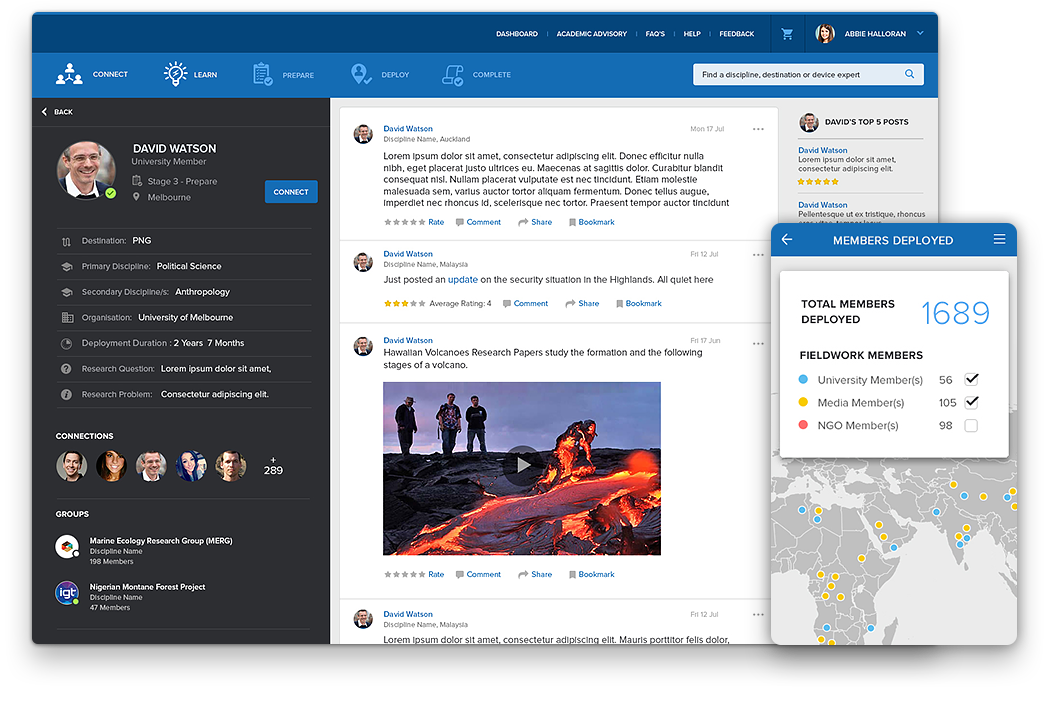The image size is (1050, 703).
Task: Click the blue Connect button for David Watson
Action: click(291, 192)
